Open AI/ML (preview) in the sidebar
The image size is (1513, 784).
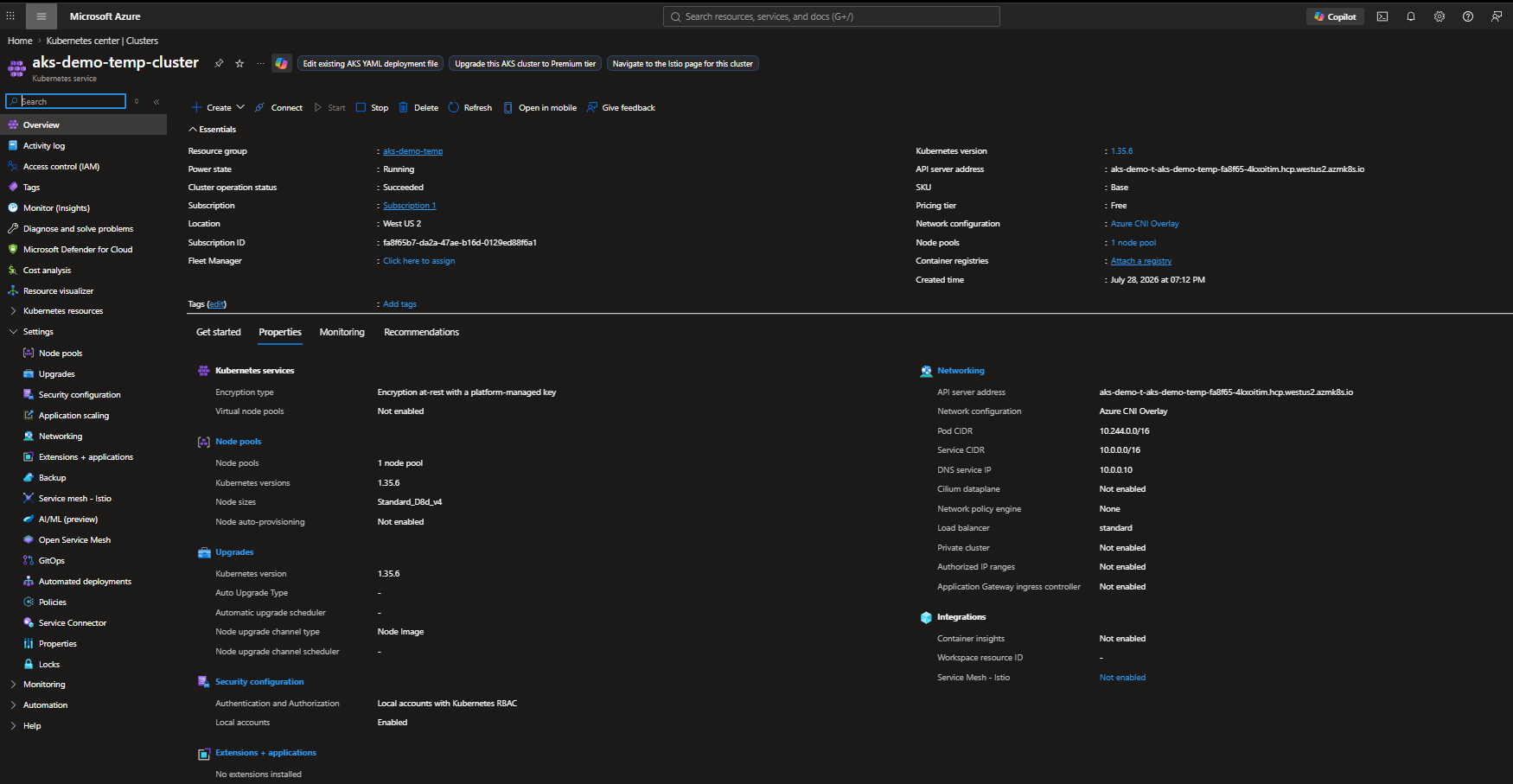click(x=67, y=519)
